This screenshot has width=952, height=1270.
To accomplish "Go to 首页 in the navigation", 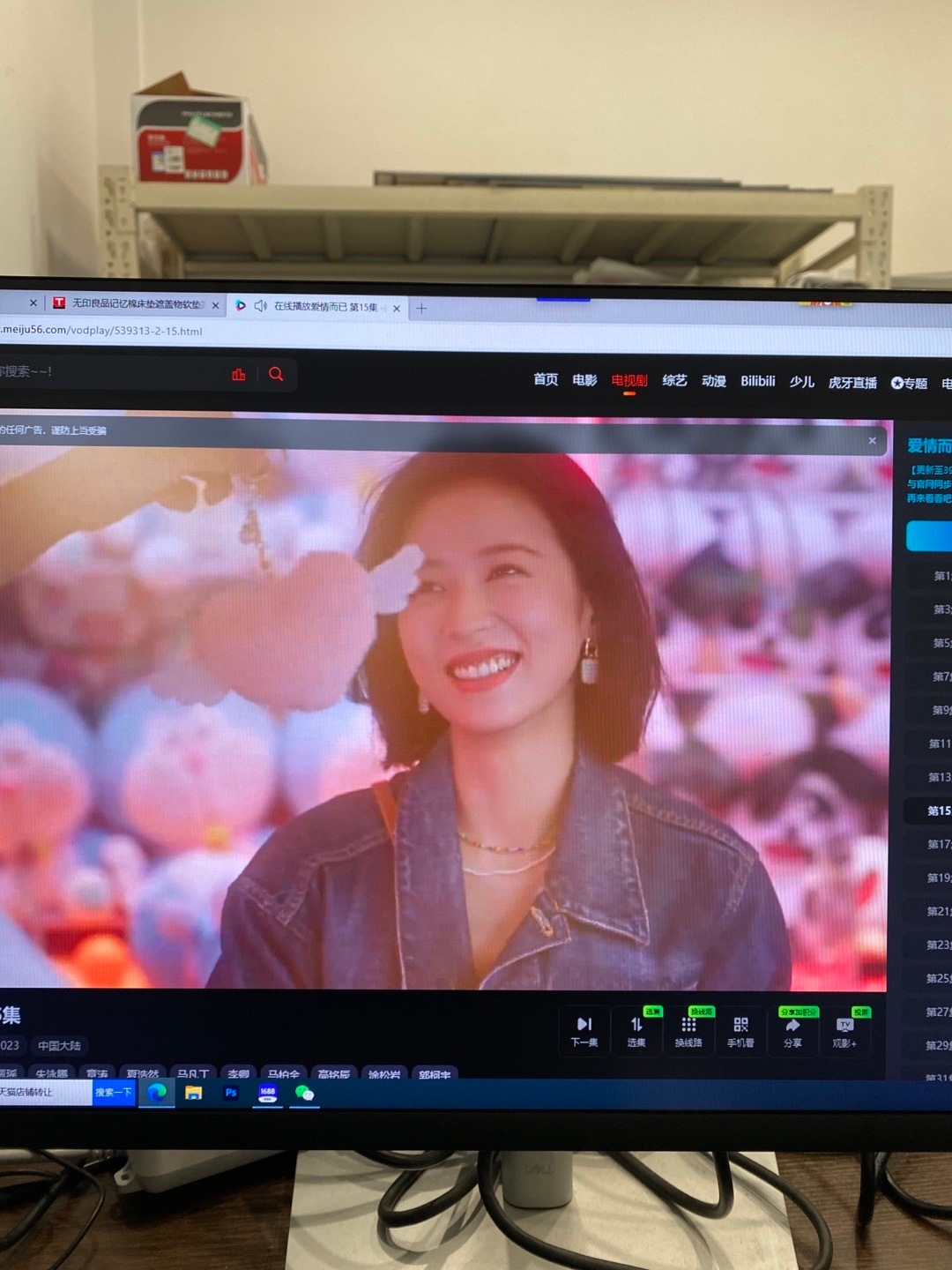I will [546, 379].
